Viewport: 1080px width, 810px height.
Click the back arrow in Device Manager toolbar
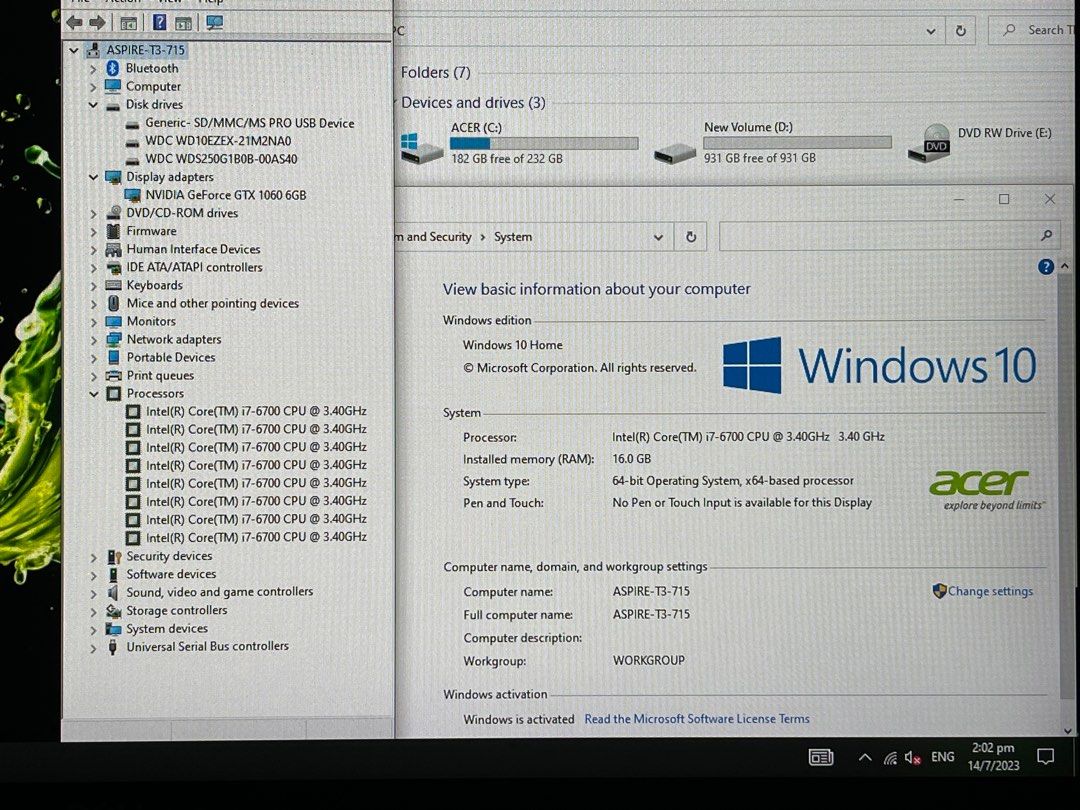click(x=76, y=22)
